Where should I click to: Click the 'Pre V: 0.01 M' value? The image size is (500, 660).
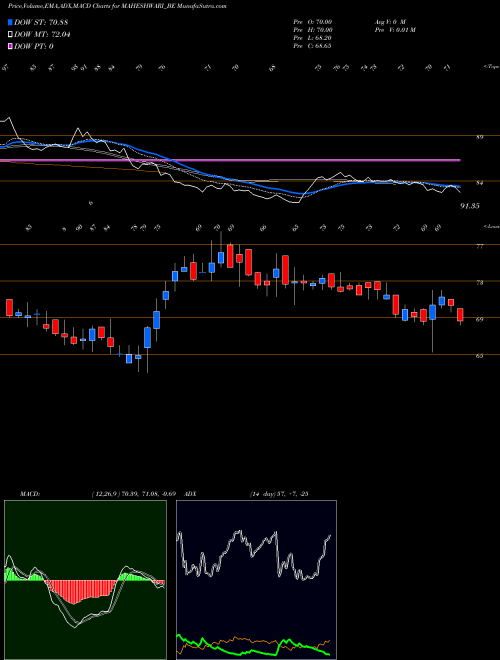point(395,30)
